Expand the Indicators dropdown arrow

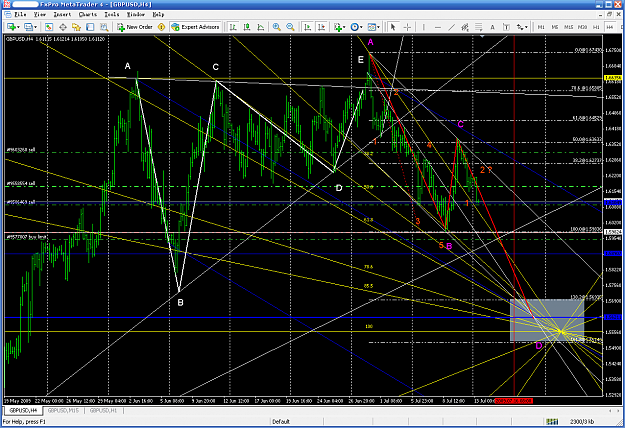click(x=344, y=27)
